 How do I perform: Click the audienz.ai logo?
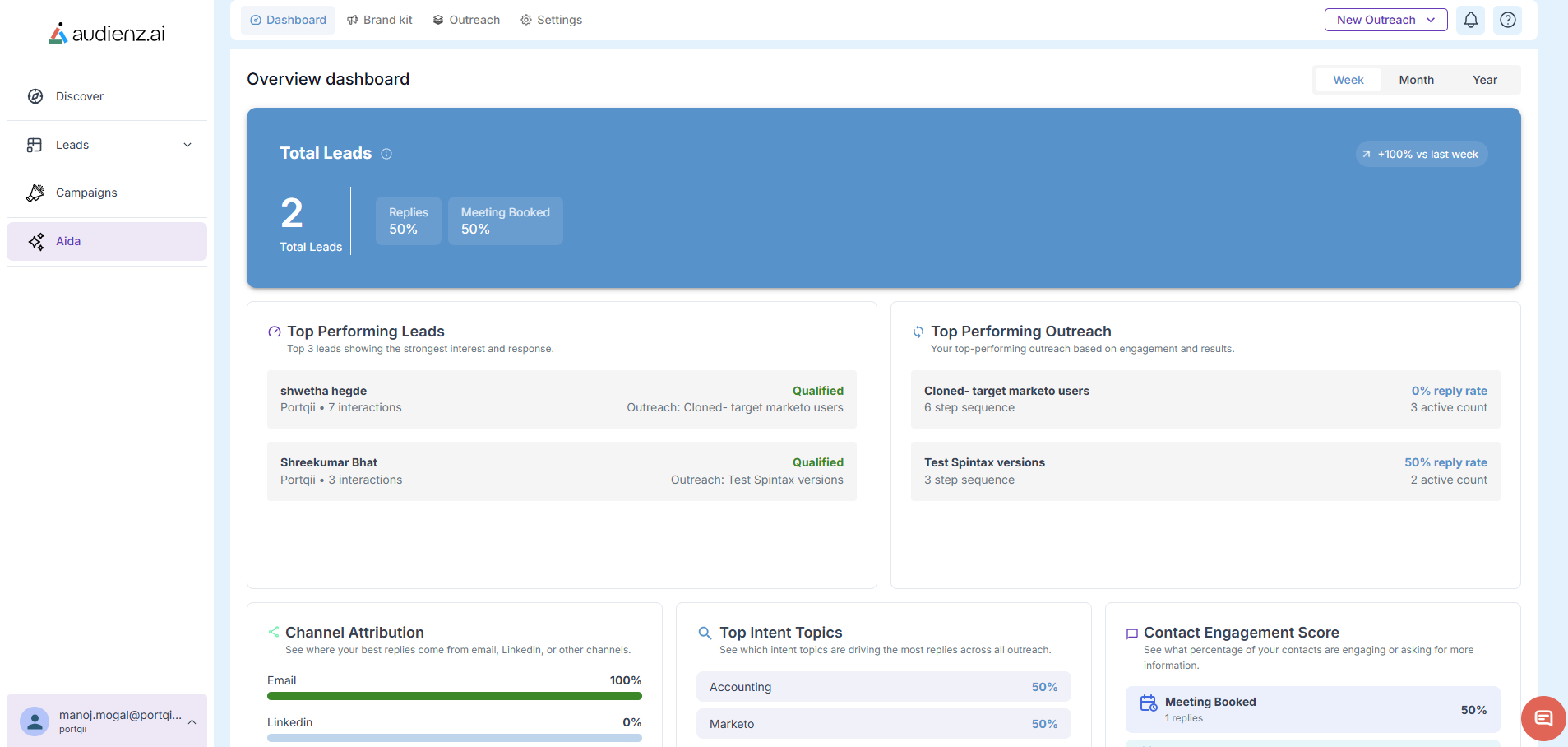click(x=107, y=34)
